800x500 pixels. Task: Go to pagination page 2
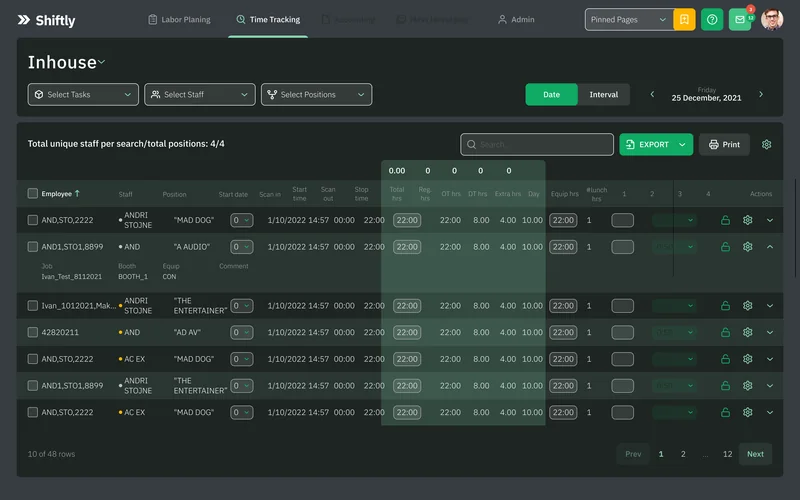click(683, 454)
